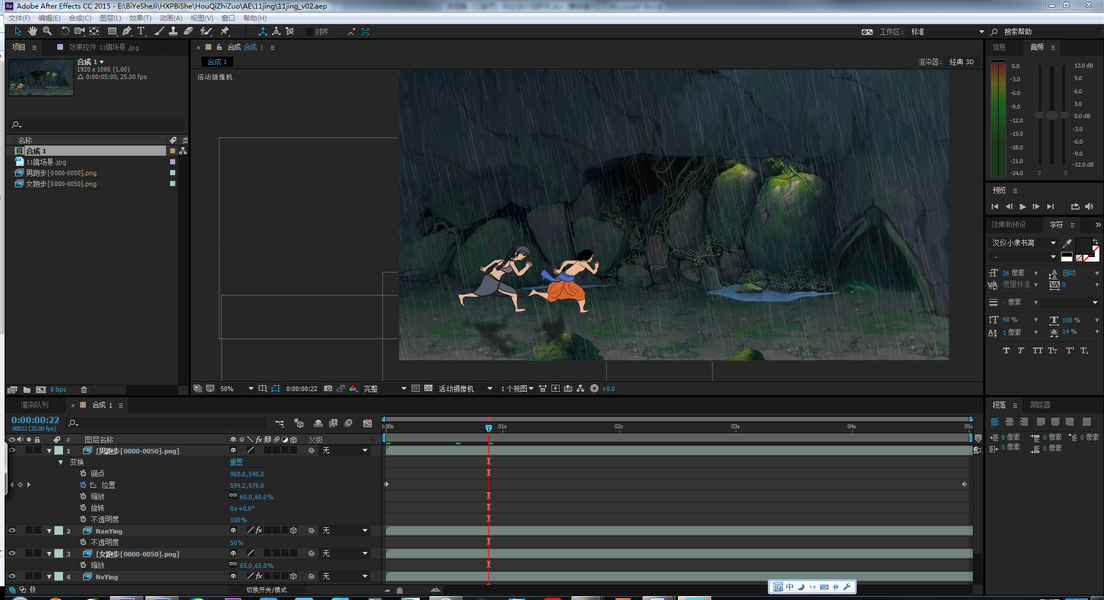This screenshot has width=1104, height=600.
Task: Click the 切换开关/模式 button
Action: tap(266, 590)
